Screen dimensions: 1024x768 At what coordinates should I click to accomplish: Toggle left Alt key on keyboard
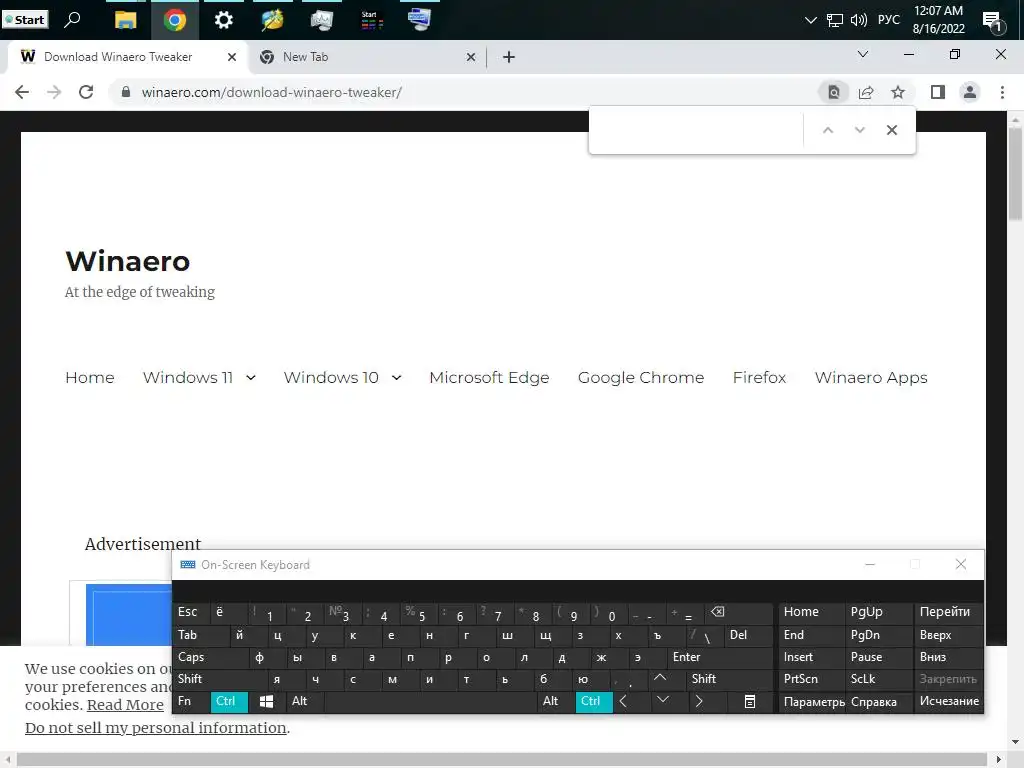[x=304, y=701]
